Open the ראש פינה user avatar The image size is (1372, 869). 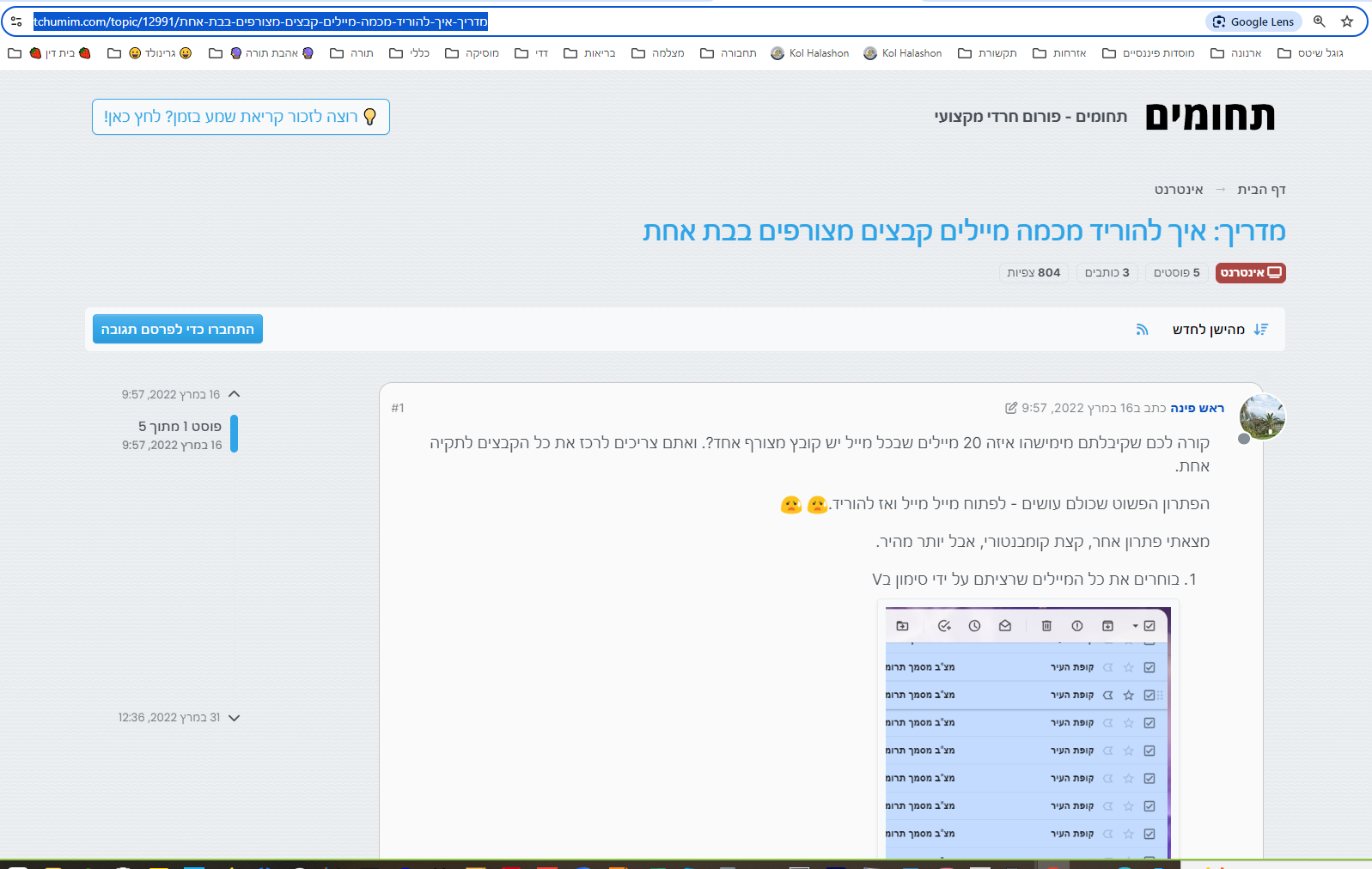(1262, 416)
